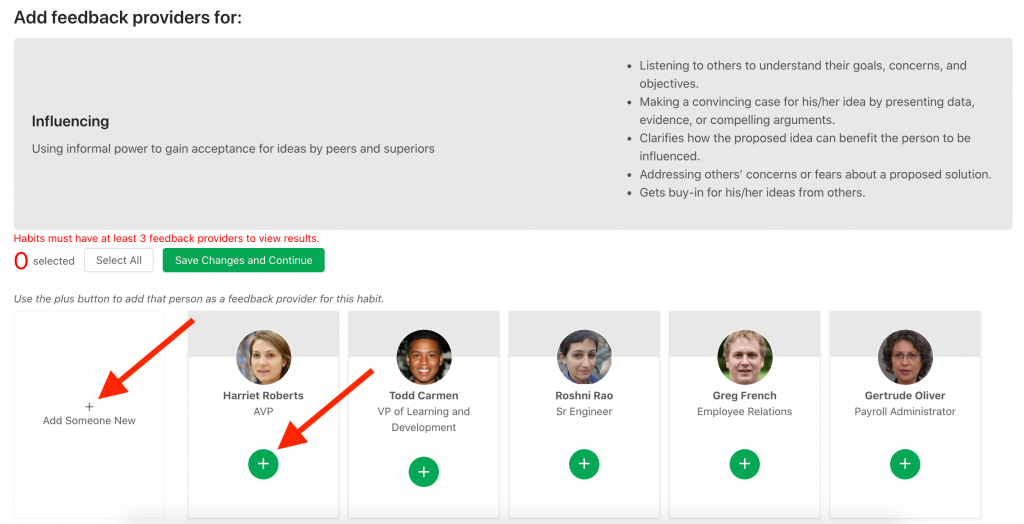Viewport: 1024px width, 524px height.
Task: Add Roshni Rao using green plus
Action: pyautogui.click(x=584, y=464)
